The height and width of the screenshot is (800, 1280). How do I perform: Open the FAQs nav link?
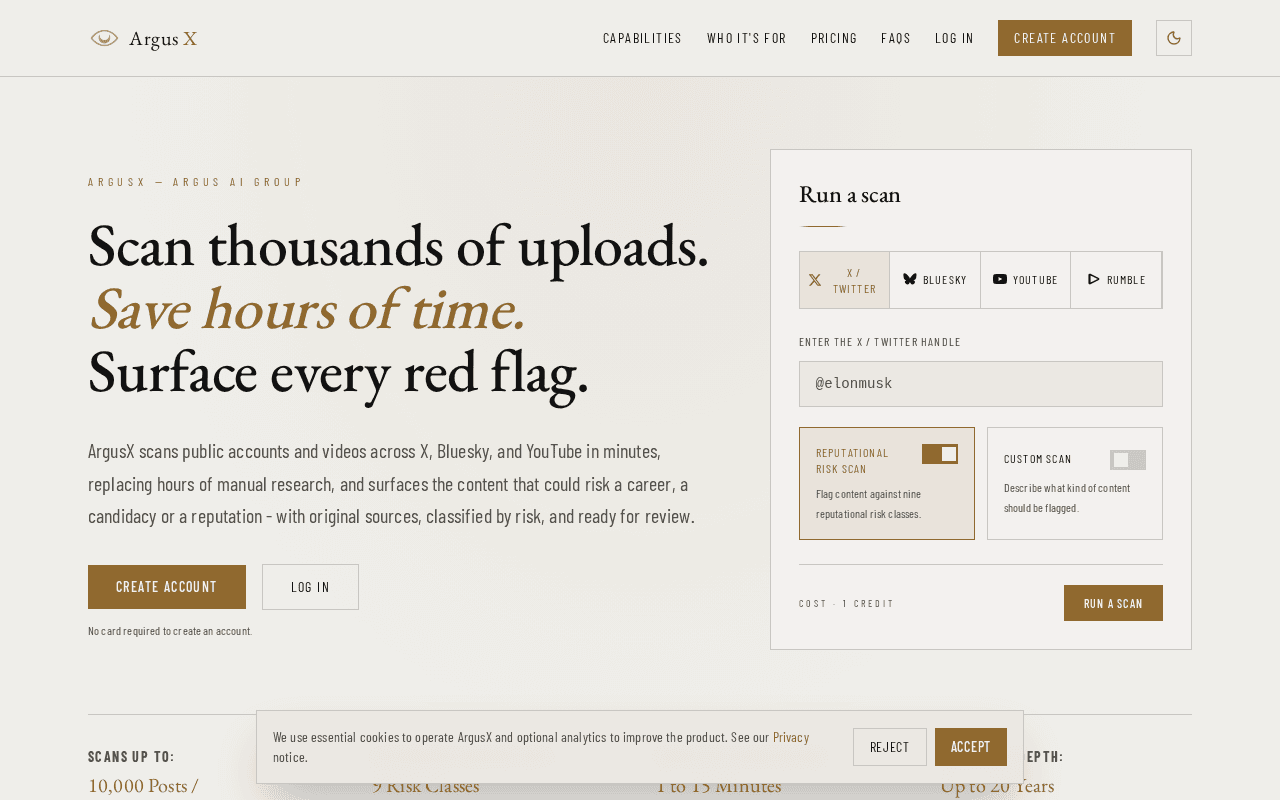pos(896,38)
